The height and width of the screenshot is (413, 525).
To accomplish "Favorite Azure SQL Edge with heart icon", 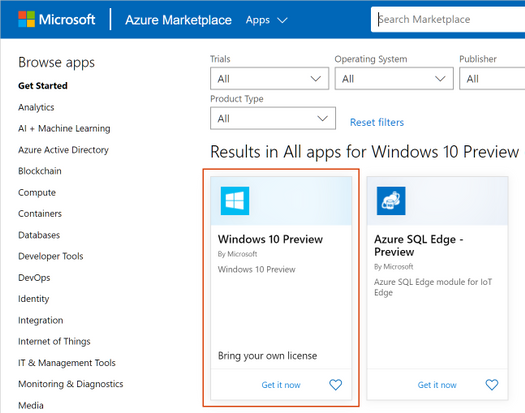I will click(x=492, y=385).
